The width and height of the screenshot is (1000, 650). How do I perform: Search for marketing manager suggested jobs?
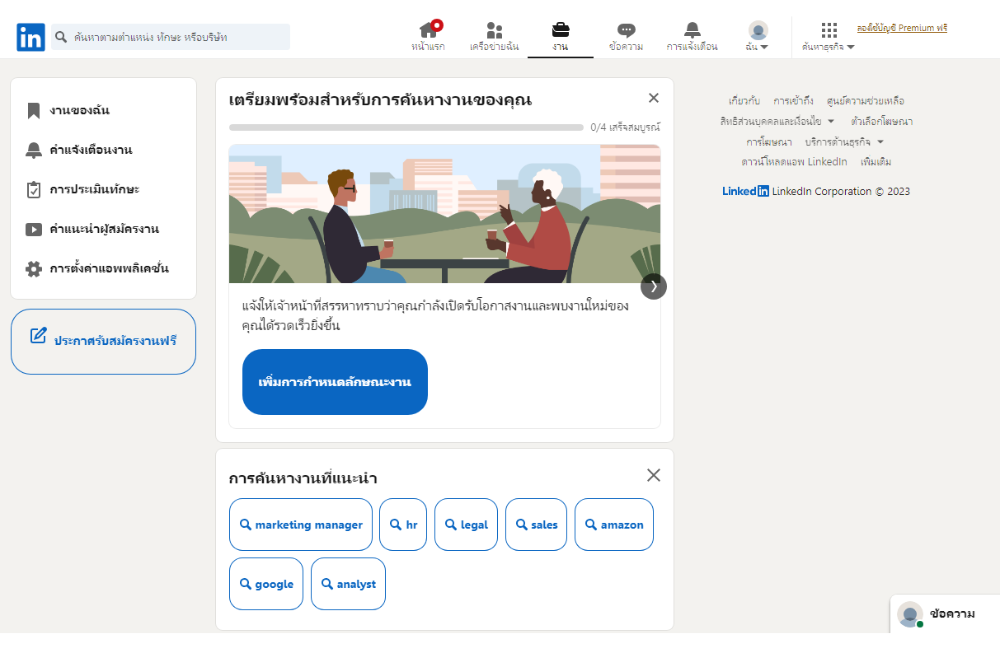(x=300, y=525)
